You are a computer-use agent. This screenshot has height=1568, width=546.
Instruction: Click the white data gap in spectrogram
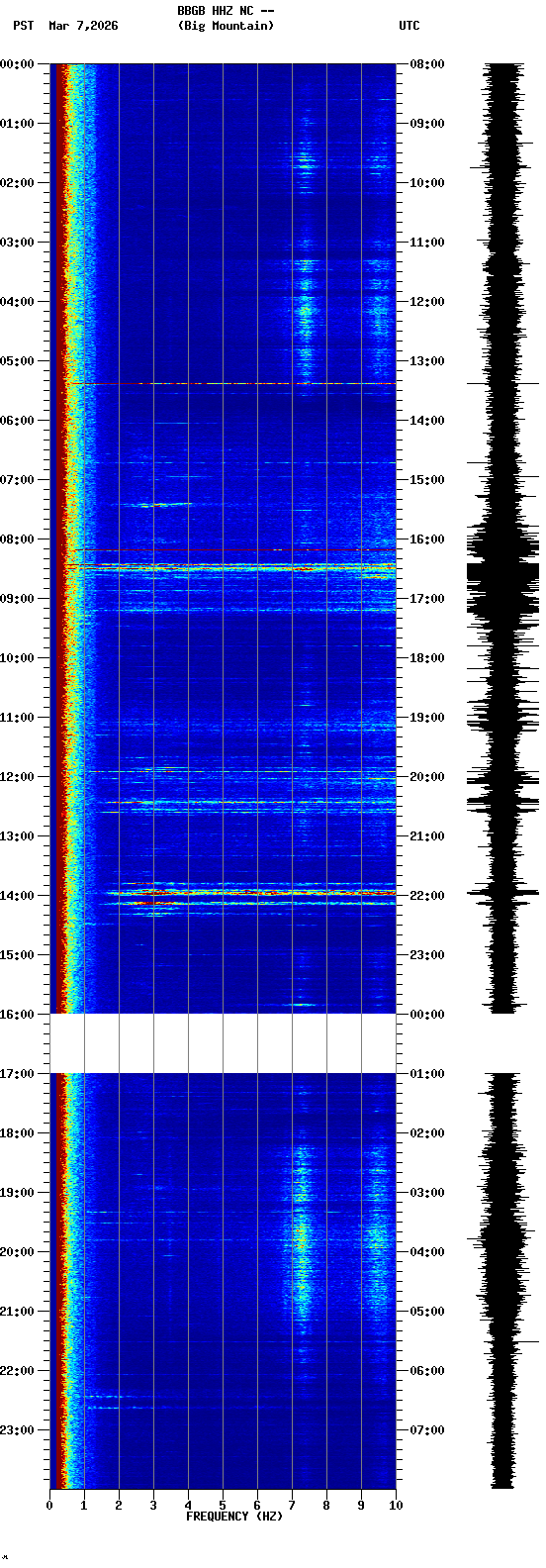(x=223, y=1043)
